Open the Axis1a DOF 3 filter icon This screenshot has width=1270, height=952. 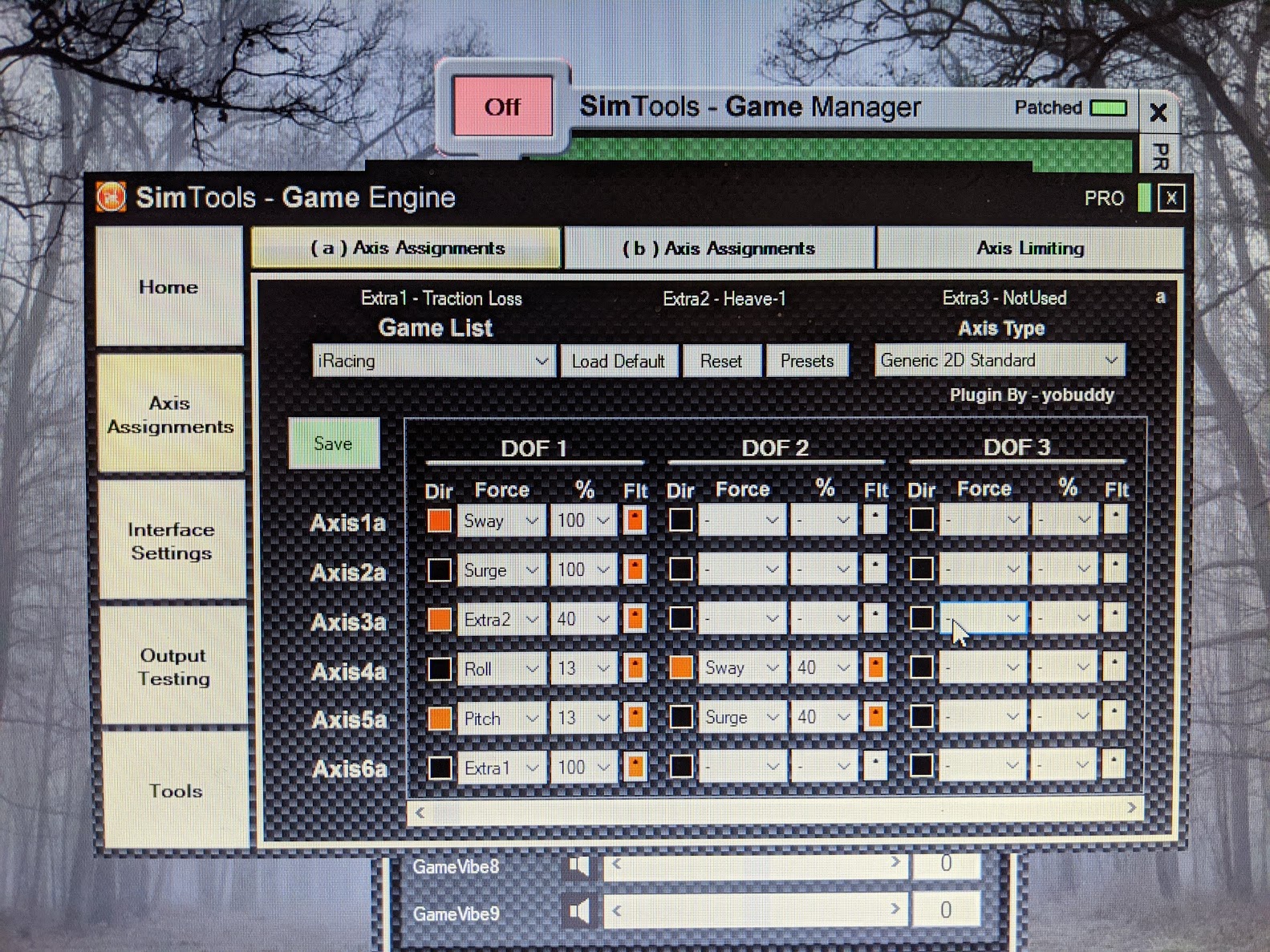tap(1115, 520)
